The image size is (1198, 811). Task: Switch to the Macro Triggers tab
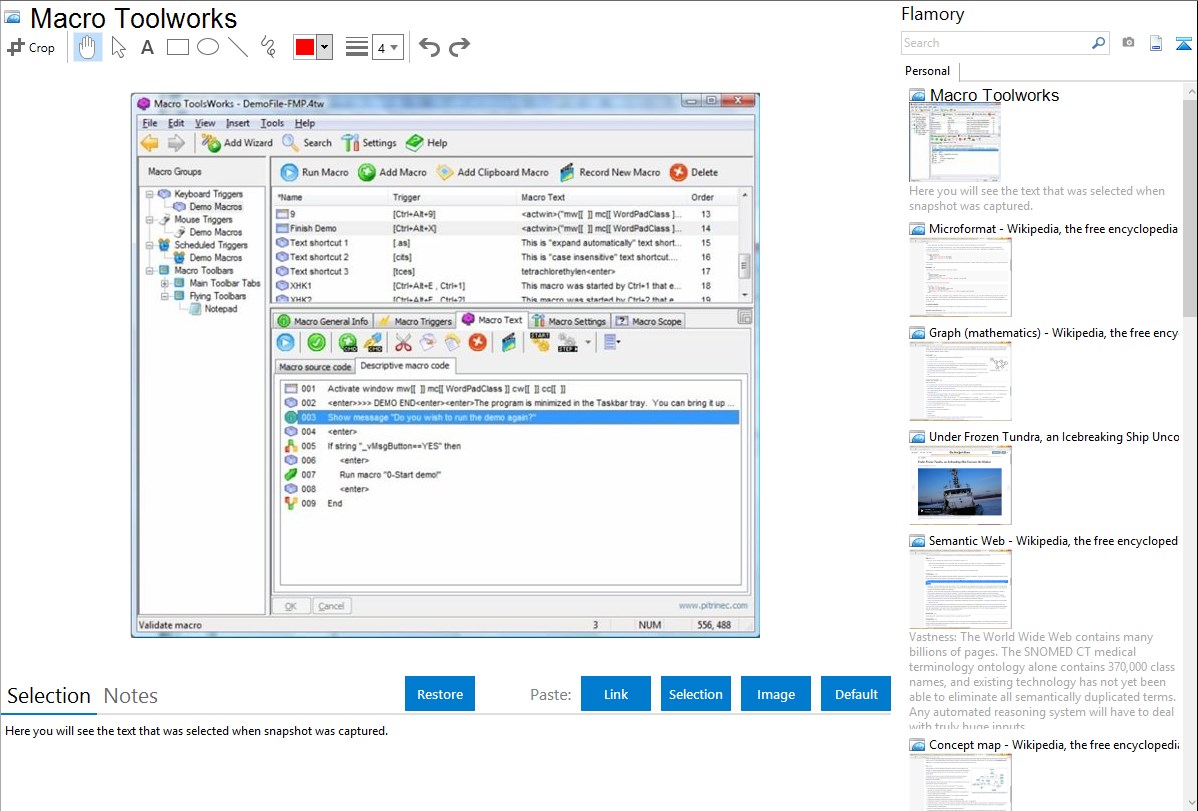(x=415, y=321)
